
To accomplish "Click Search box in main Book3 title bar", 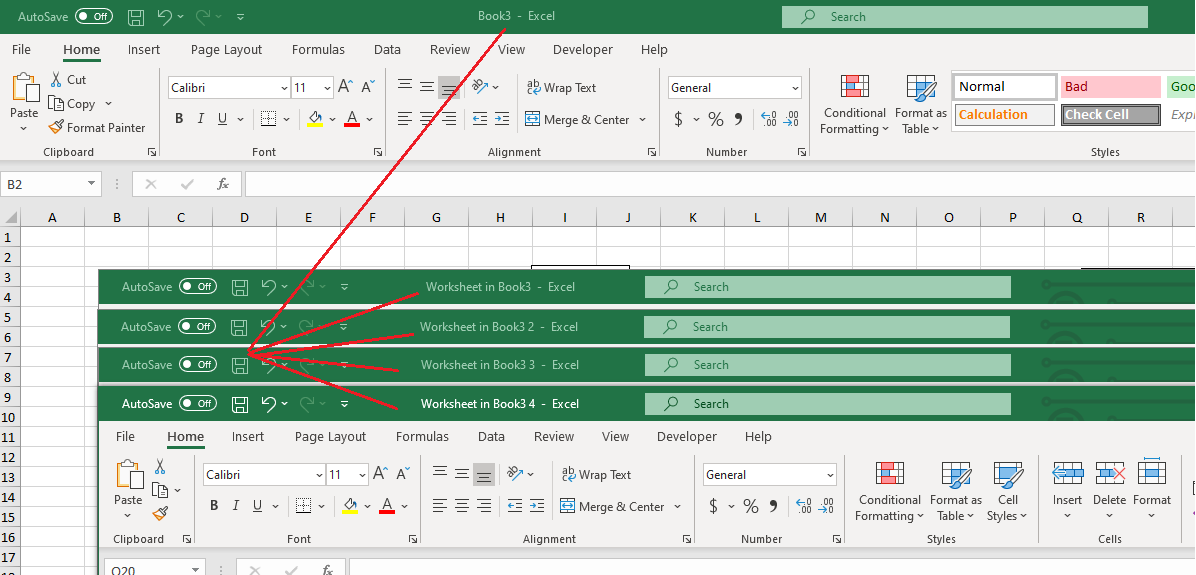I will (x=965, y=17).
